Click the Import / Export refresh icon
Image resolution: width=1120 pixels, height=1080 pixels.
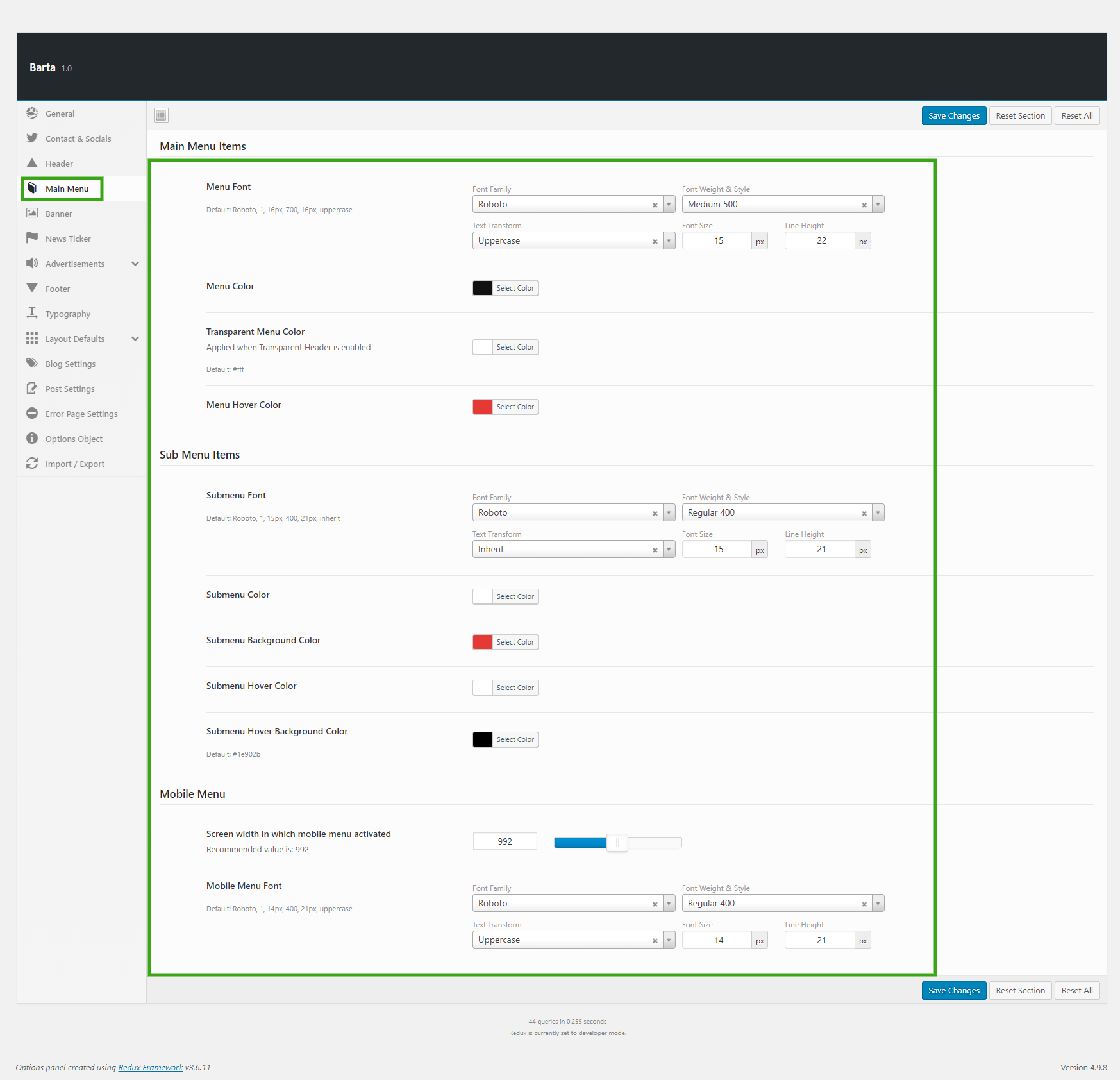[32, 464]
